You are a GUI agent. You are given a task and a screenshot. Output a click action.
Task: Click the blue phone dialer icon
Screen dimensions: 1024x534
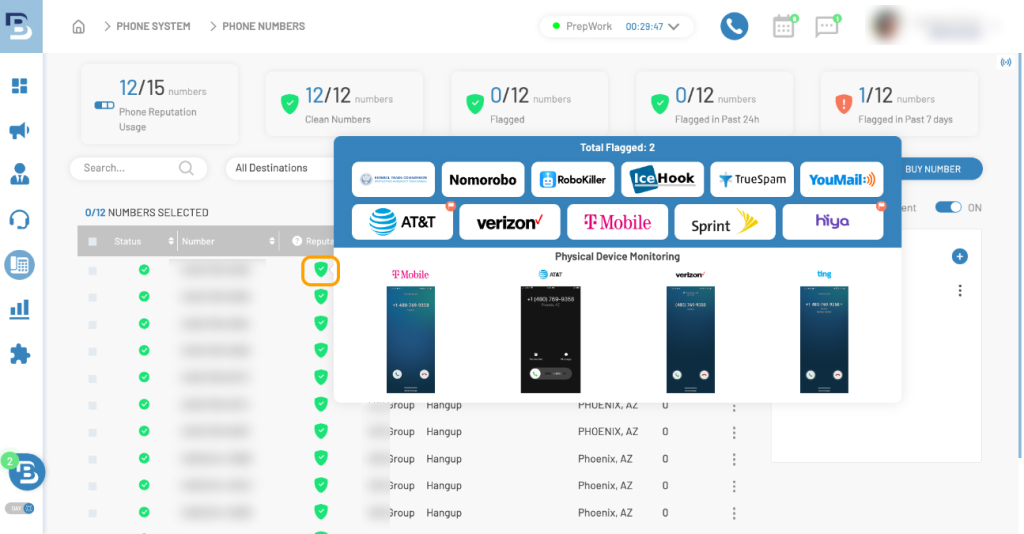(734, 26)
